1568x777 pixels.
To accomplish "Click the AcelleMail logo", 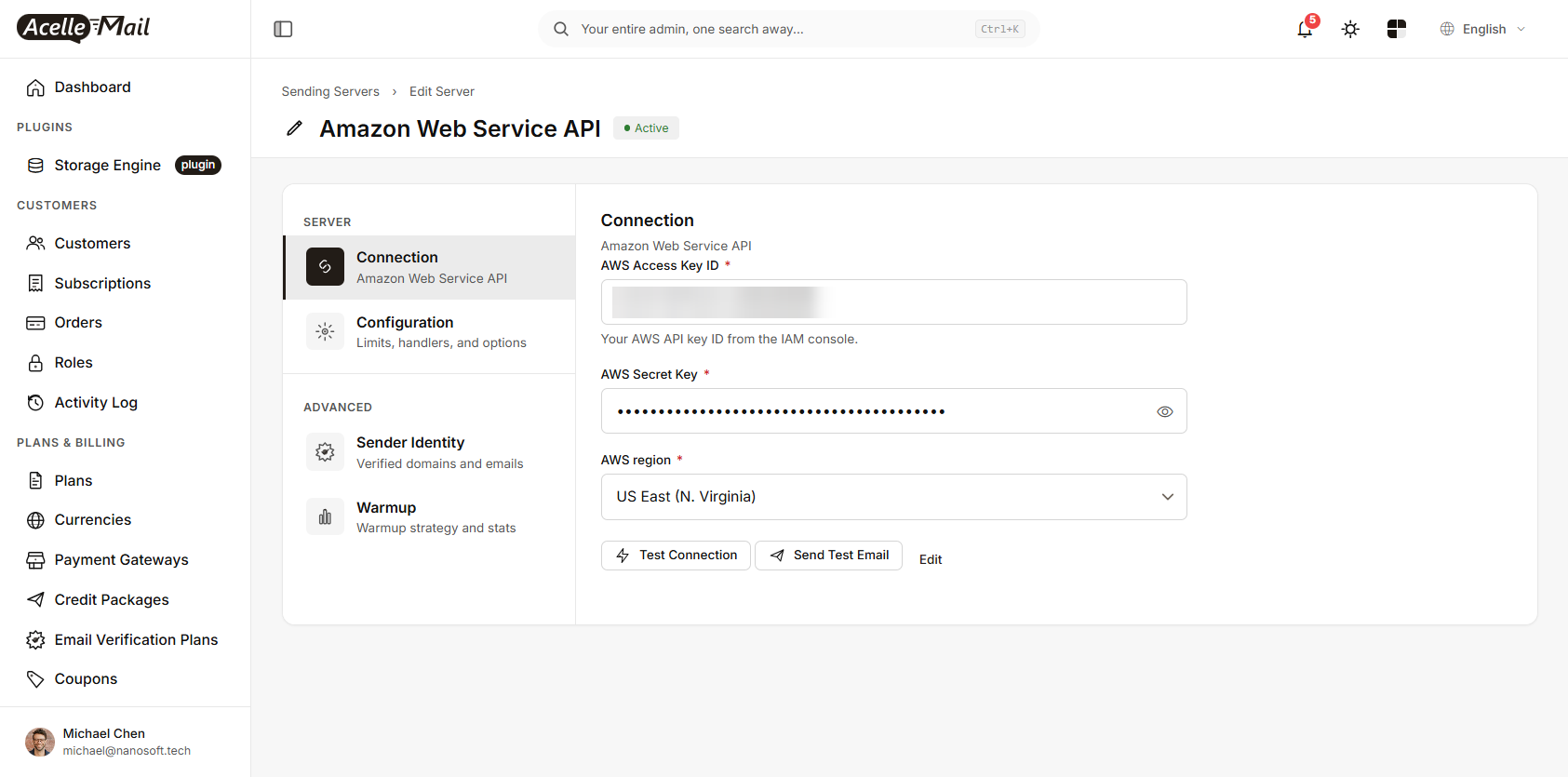I will tap(84, 28).
